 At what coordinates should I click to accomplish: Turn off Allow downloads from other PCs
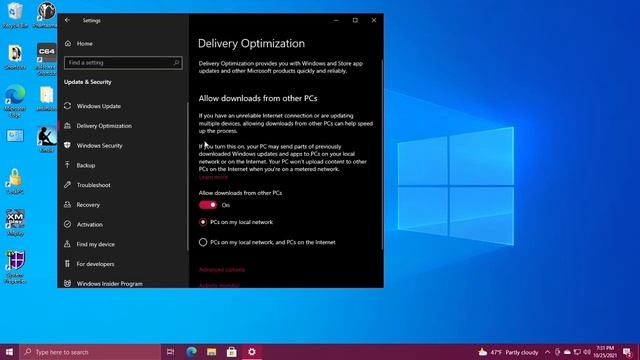208,205
